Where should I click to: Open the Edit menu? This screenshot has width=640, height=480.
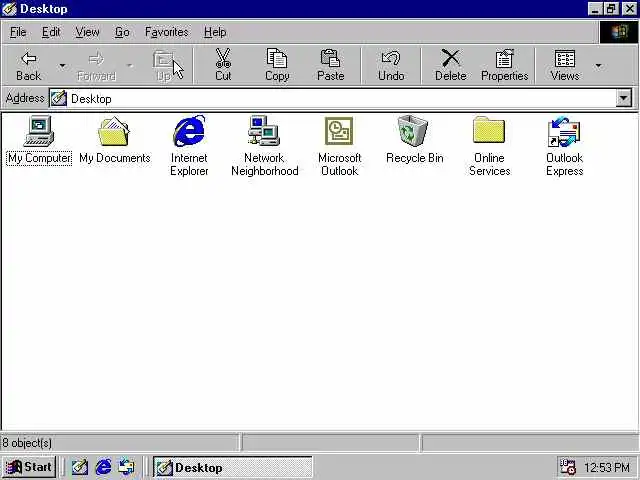click(x=51, y=32)
